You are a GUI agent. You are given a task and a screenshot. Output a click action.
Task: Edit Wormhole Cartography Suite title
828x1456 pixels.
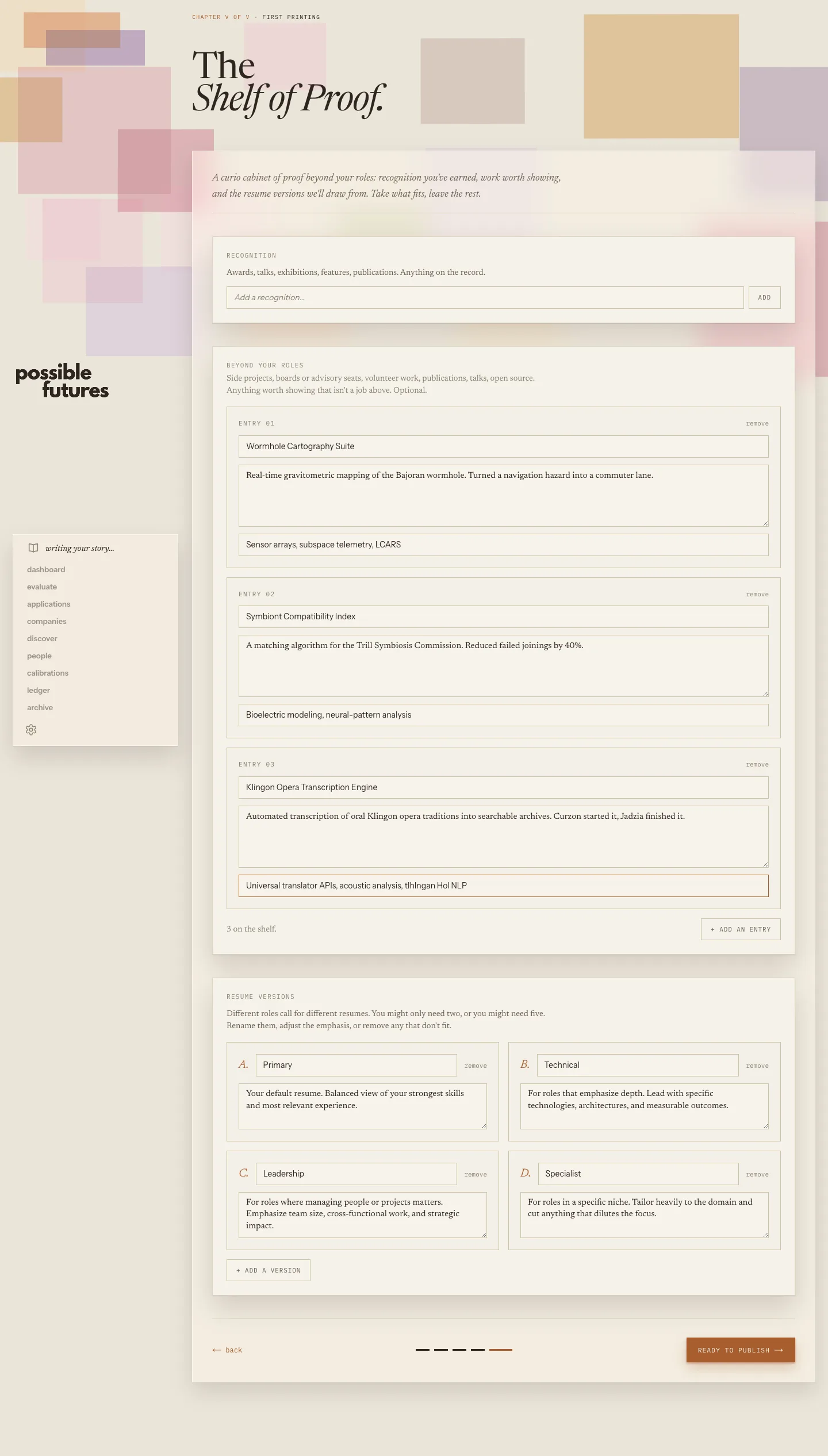(503, 446)
